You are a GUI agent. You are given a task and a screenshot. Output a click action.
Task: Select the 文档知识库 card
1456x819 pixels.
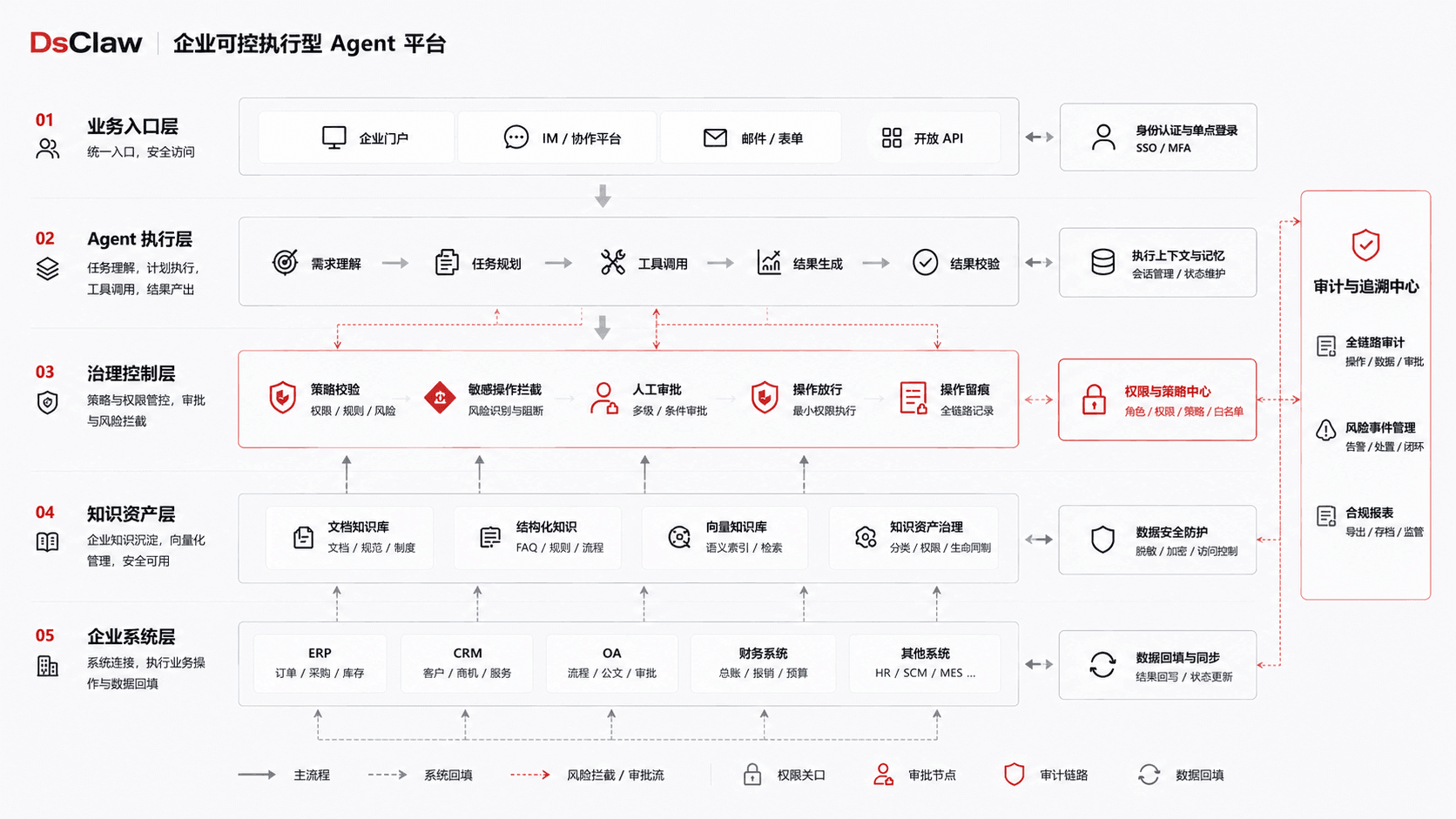click(349, 538)
